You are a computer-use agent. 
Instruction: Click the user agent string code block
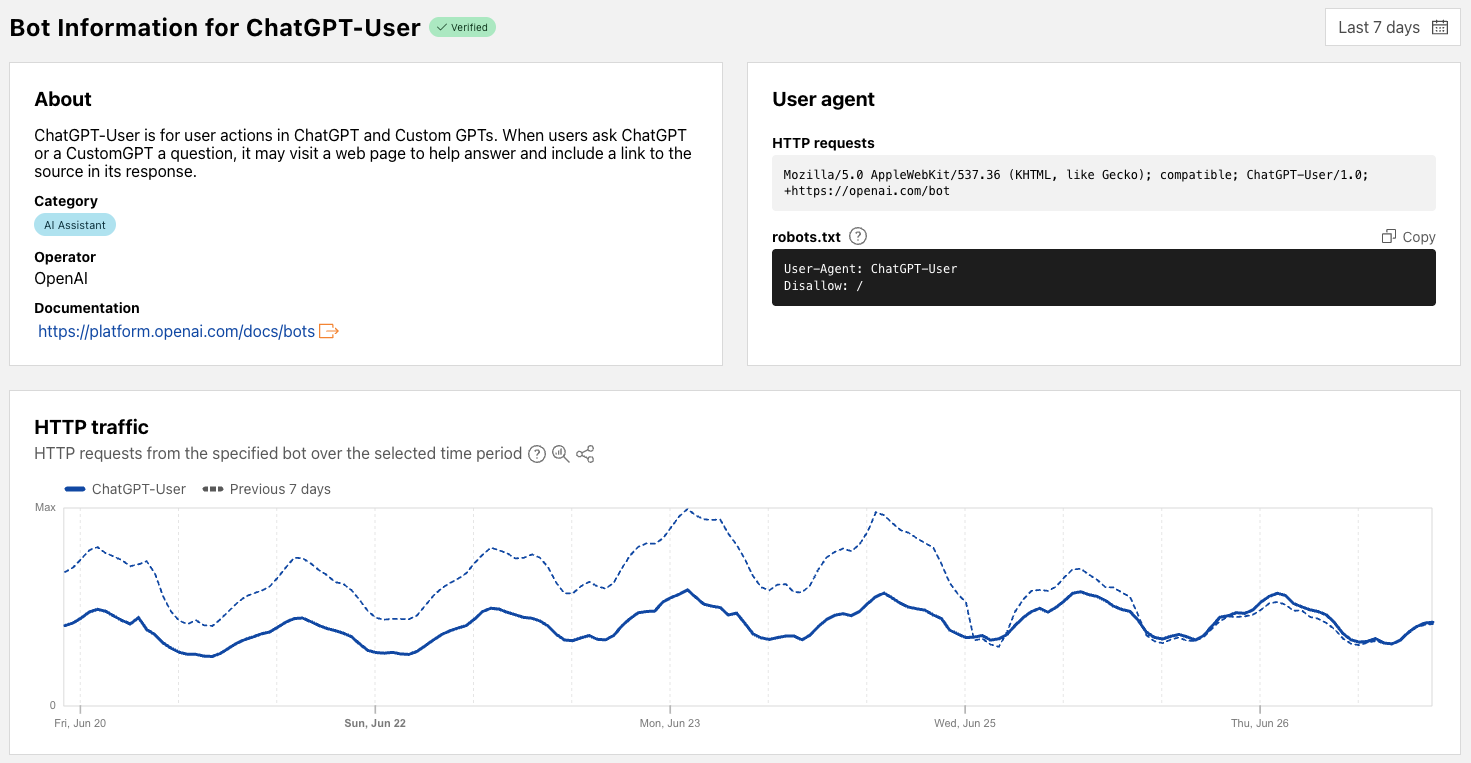coord(1104,183)
